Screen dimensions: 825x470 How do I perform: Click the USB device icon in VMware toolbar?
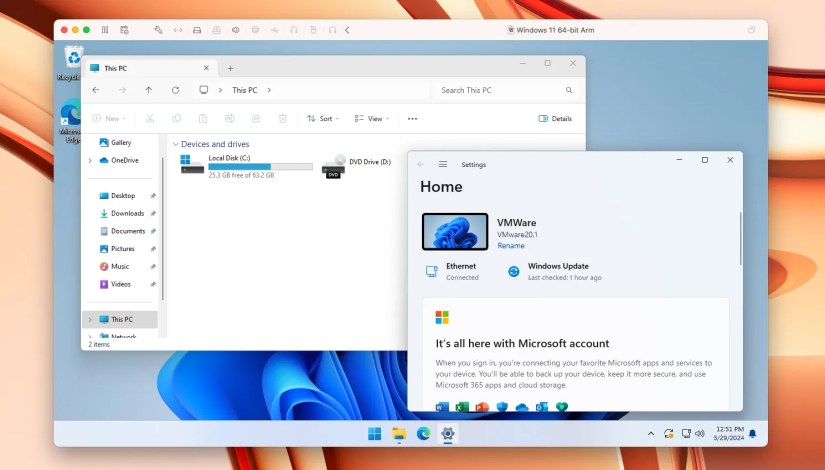274,30
